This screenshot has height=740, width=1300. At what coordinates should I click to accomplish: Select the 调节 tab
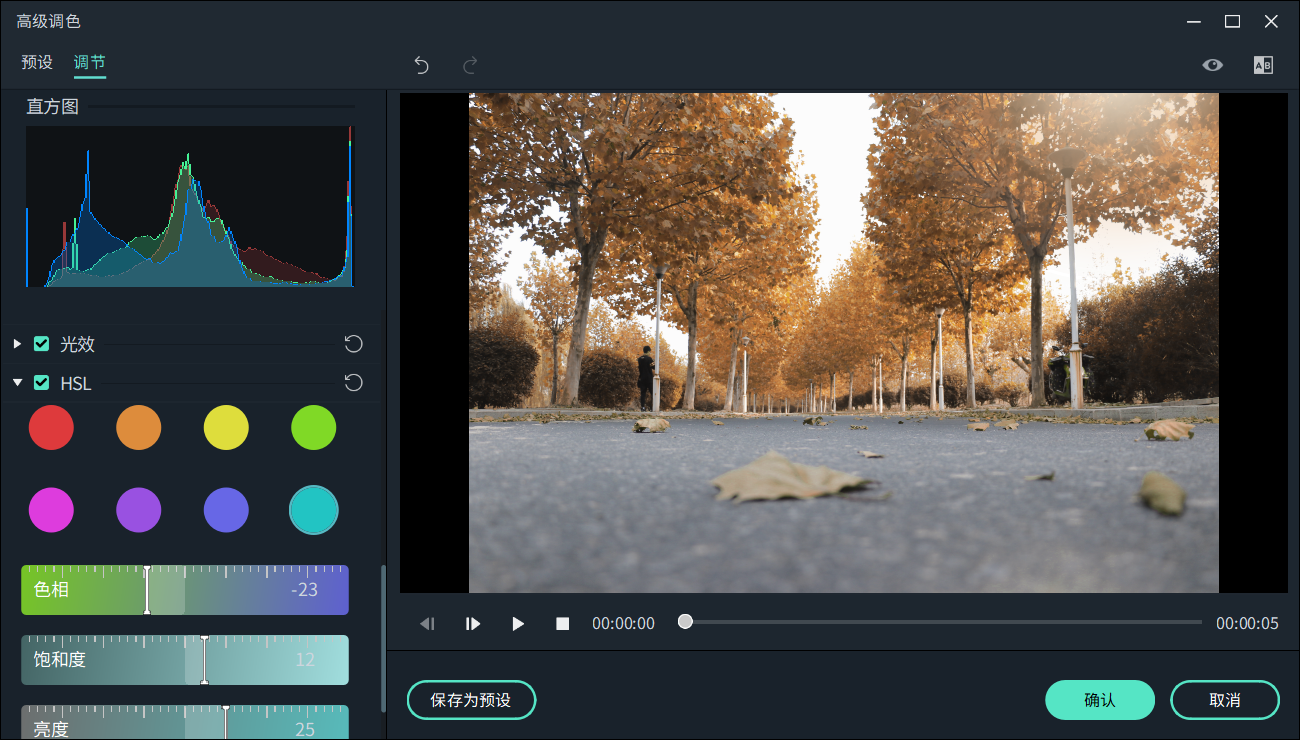tap(89, 62)
